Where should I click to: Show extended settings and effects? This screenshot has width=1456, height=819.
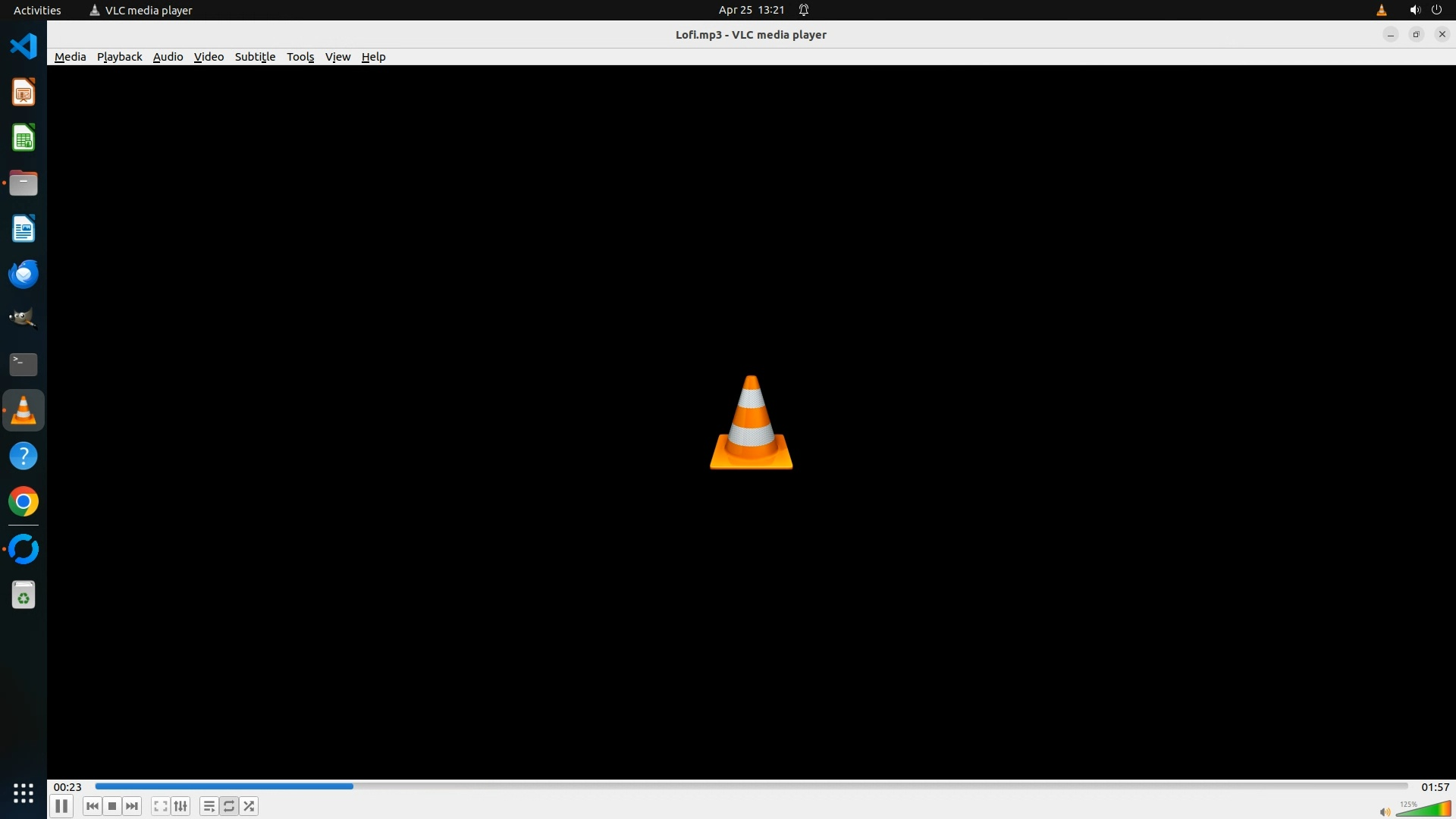(x=180, y=806)
